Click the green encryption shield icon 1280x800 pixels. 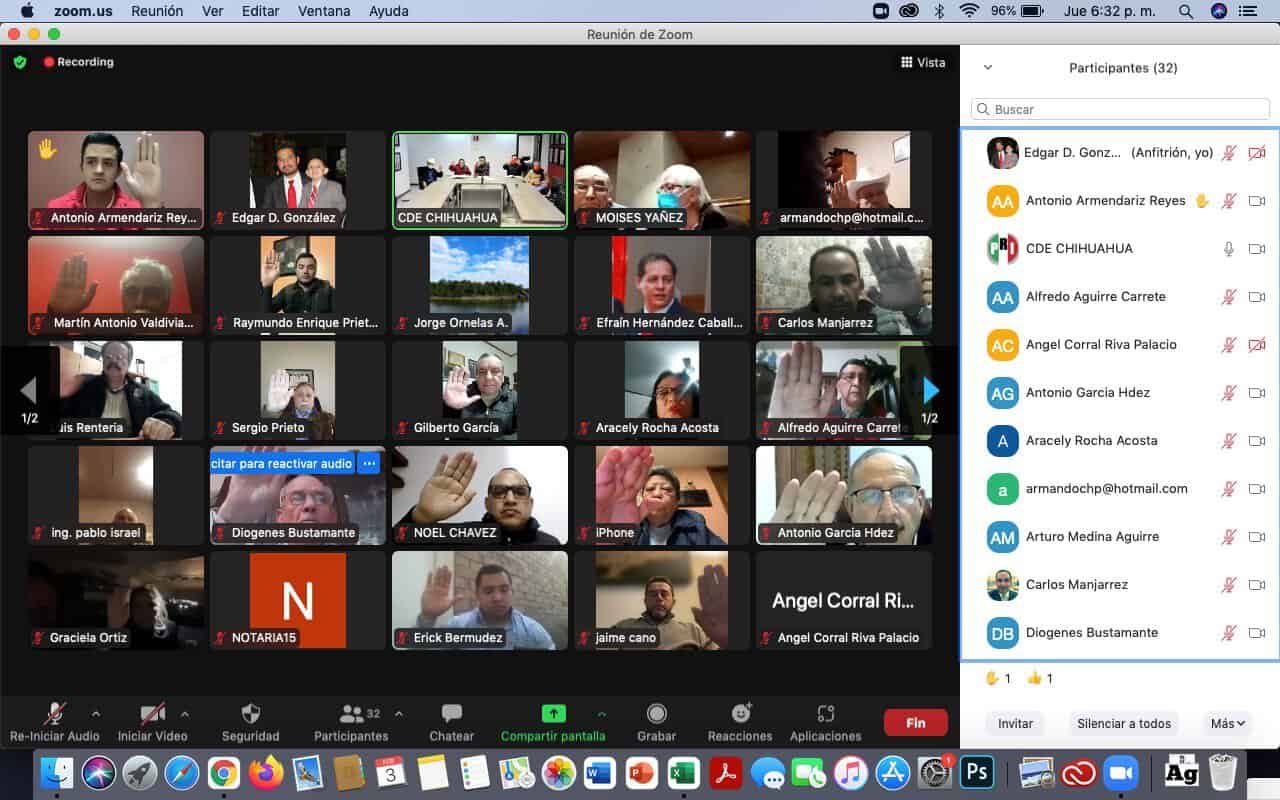click(20, 62)
